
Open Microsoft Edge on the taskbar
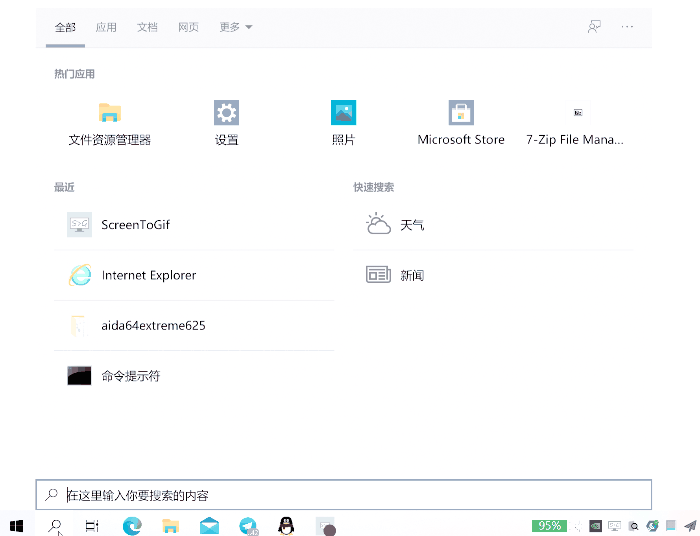pos(132,526)
